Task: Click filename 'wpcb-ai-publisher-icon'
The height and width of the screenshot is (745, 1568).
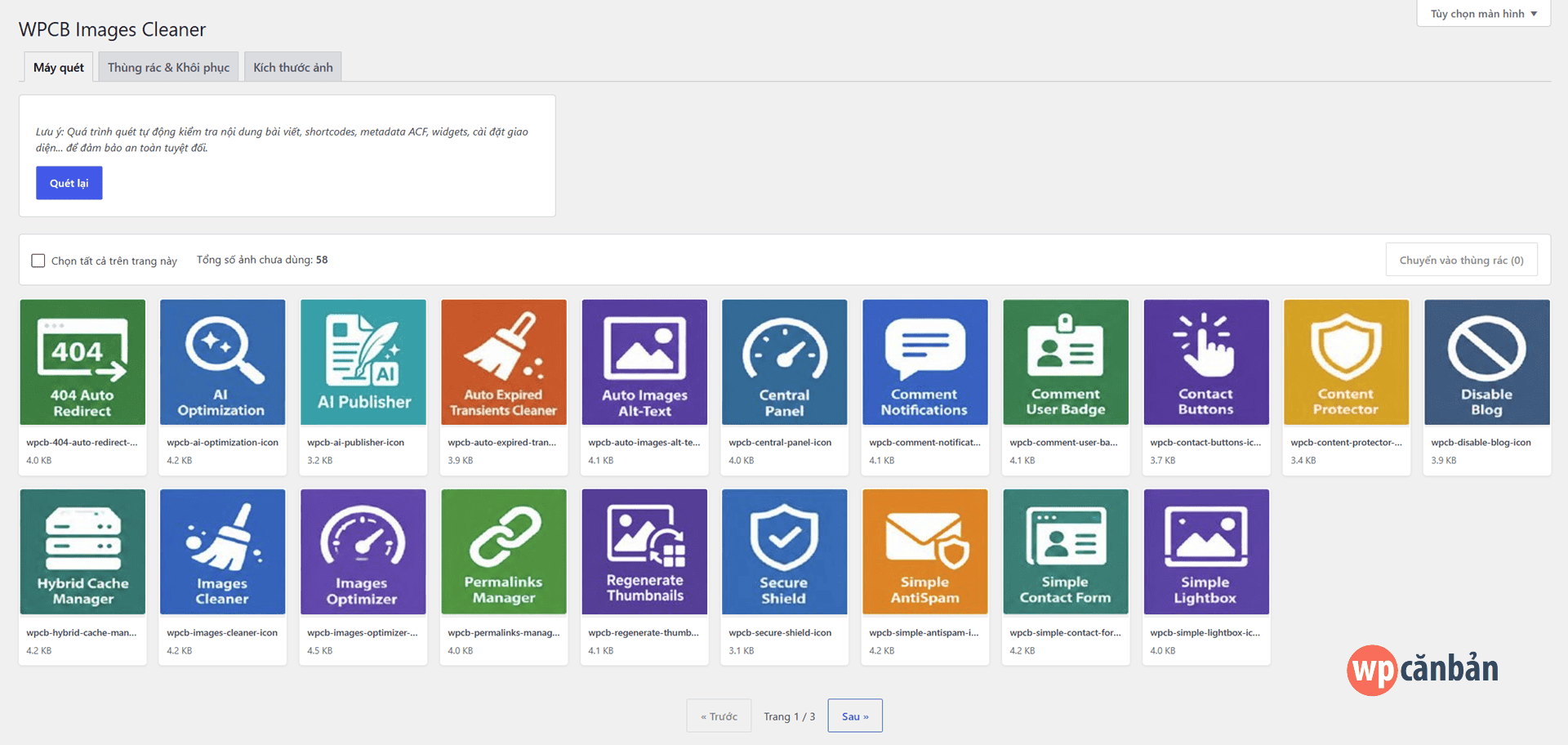Action: click(356, 443)
